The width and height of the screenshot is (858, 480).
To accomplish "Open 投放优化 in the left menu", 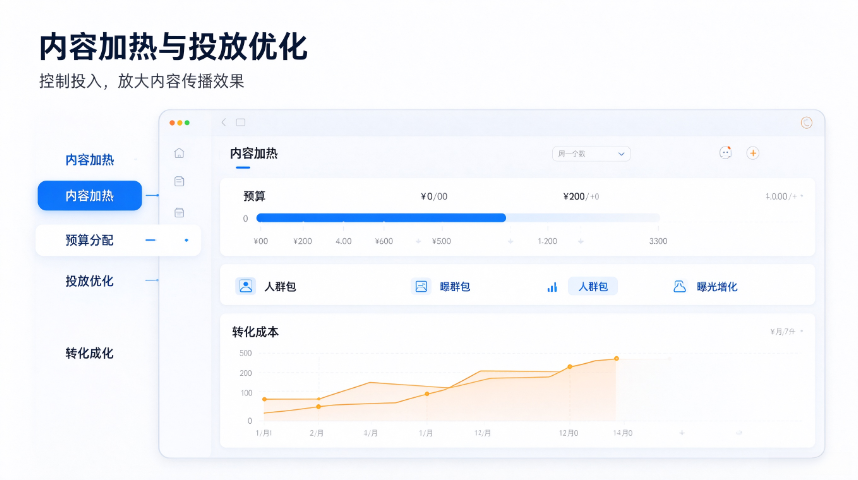I will tap(89, 281).
